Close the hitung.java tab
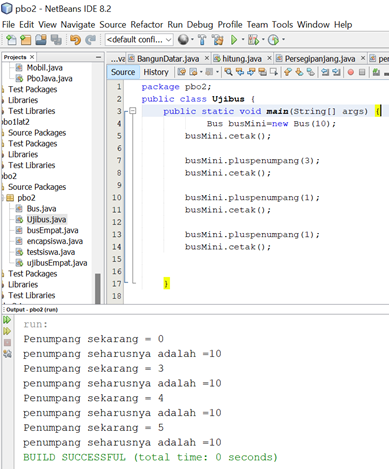The image size is (389, 469). 269,58
